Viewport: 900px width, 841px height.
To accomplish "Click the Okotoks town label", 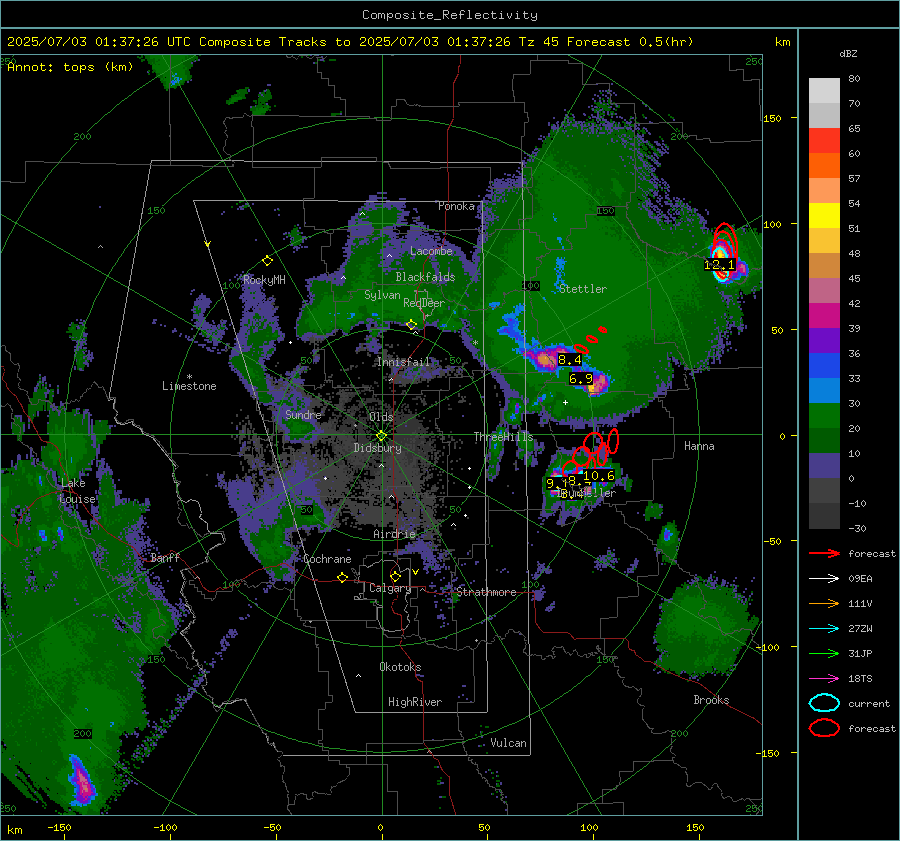I will 400,667.
